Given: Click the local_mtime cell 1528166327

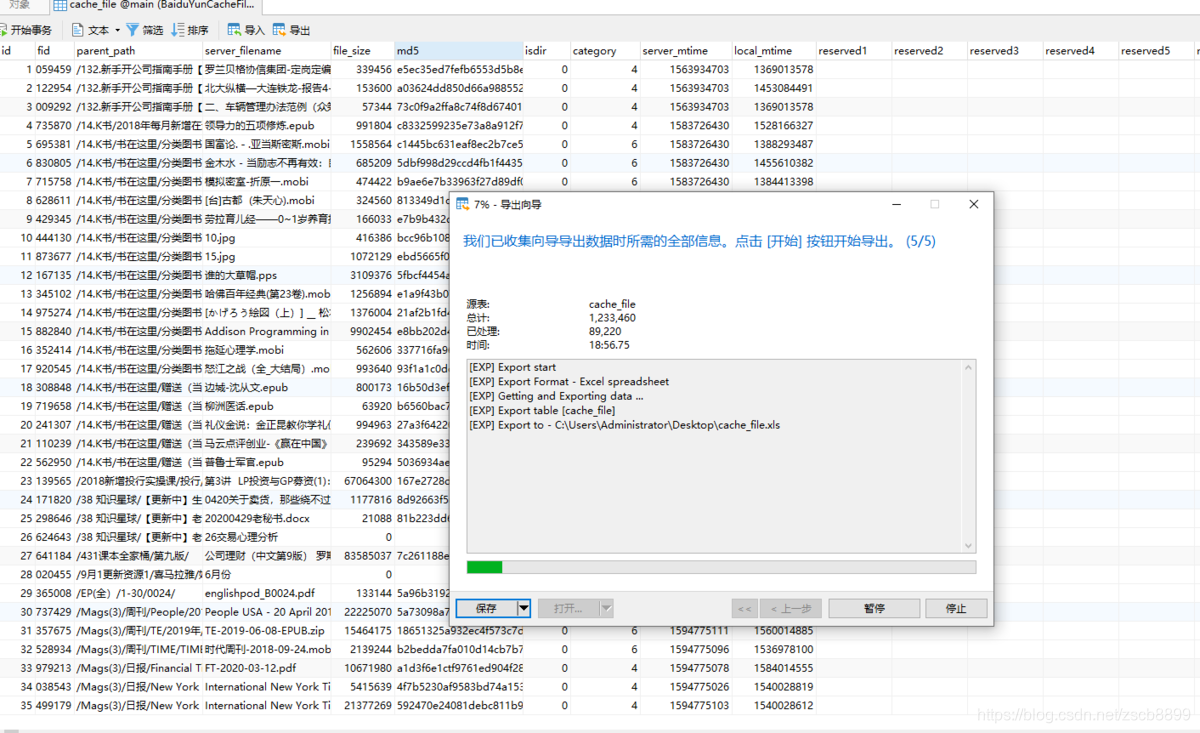Looking at the screenshot, I should [774, 125].
